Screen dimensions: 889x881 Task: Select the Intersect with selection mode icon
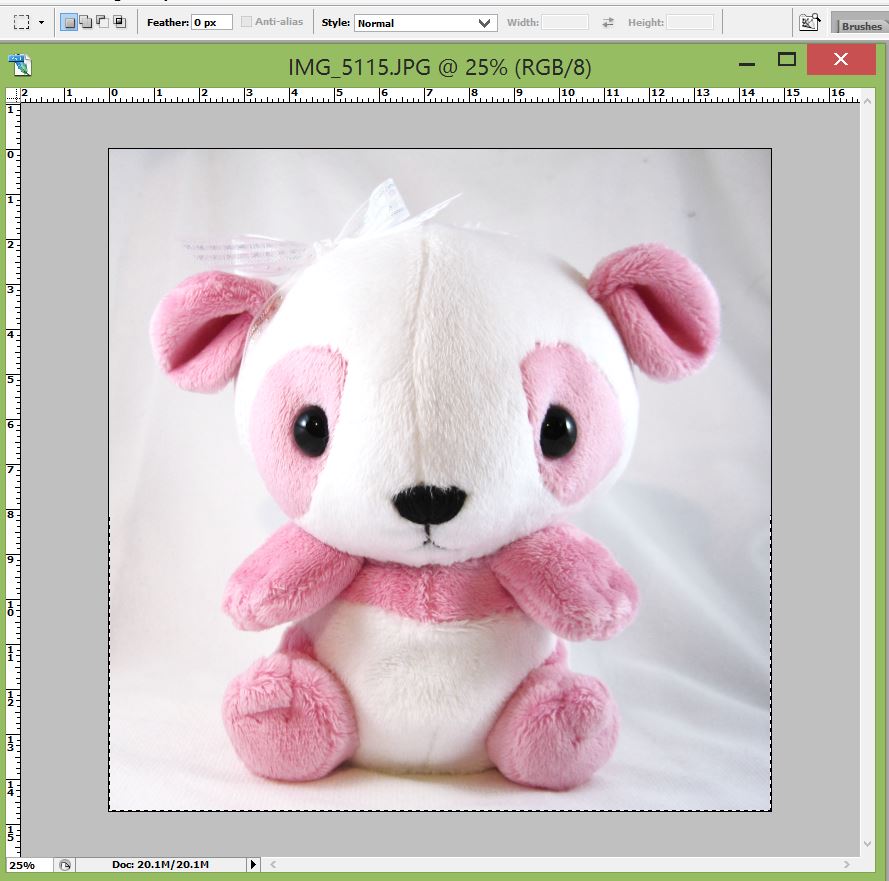coord(119,22)
